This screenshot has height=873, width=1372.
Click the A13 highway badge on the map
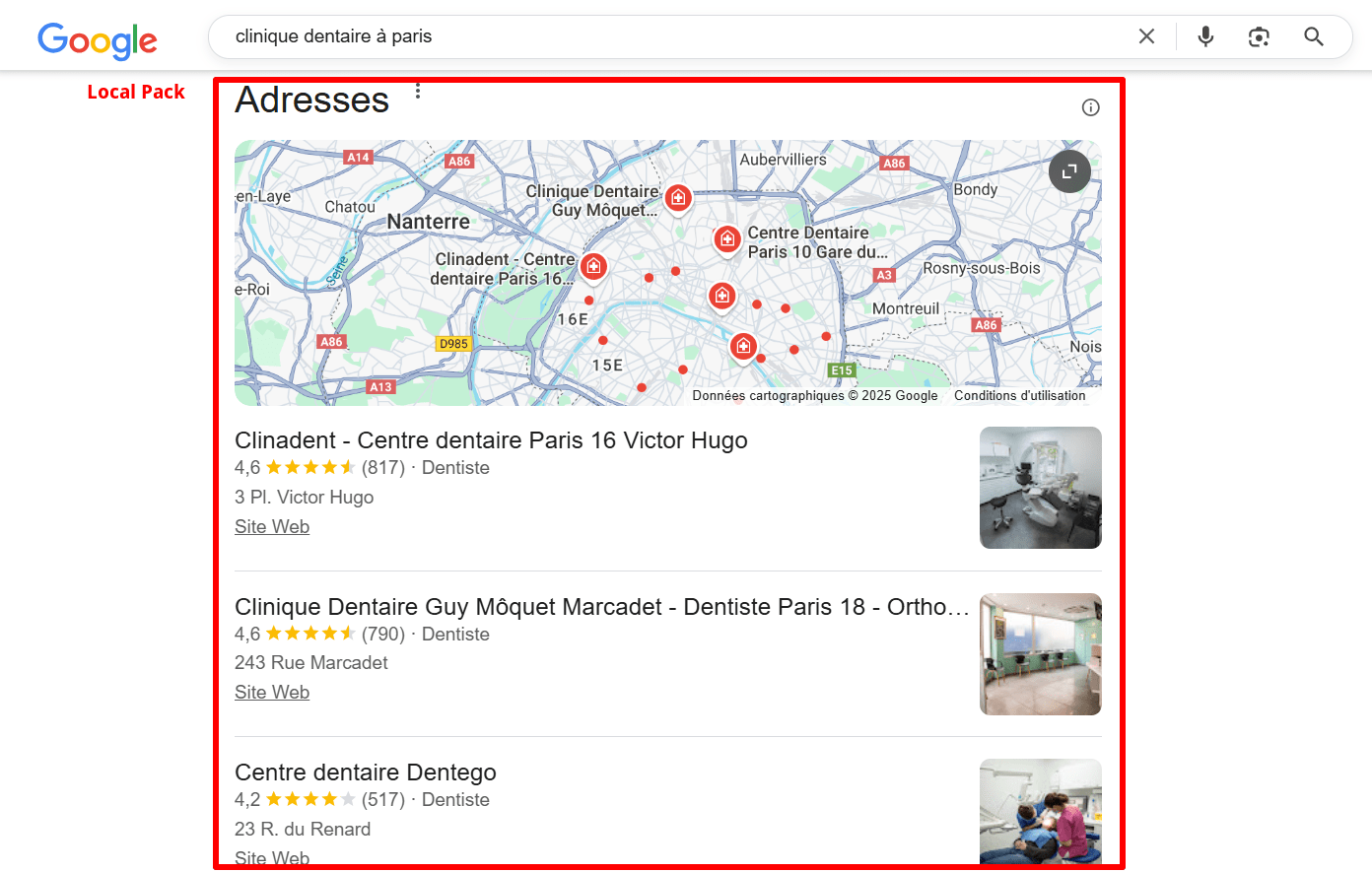[381, 387]
